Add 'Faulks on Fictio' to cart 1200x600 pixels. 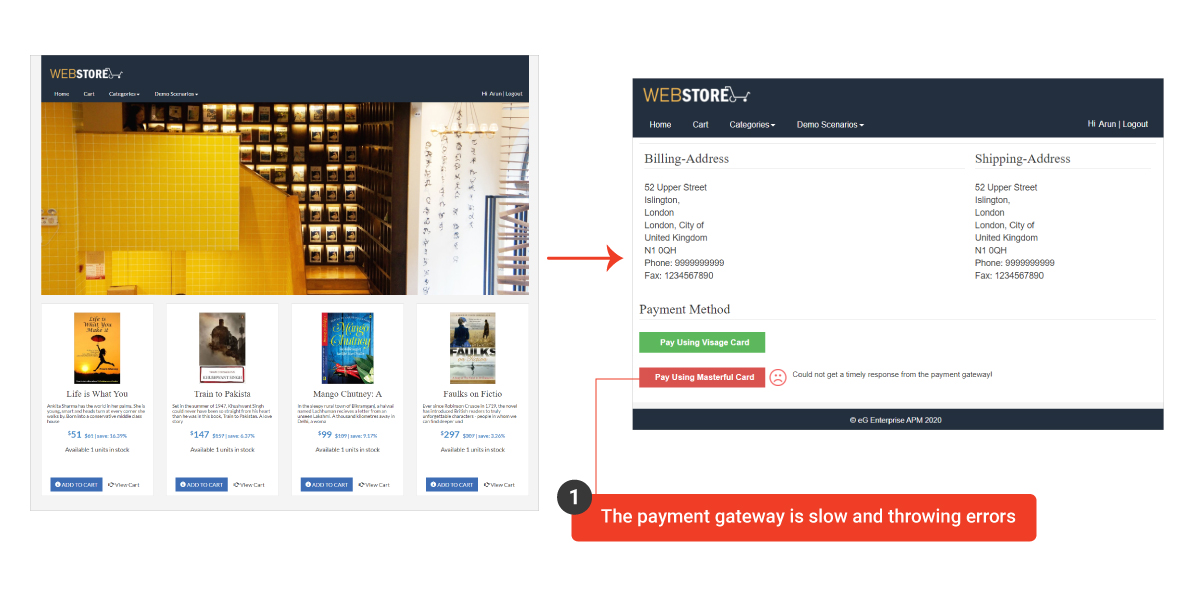[452, 484]
